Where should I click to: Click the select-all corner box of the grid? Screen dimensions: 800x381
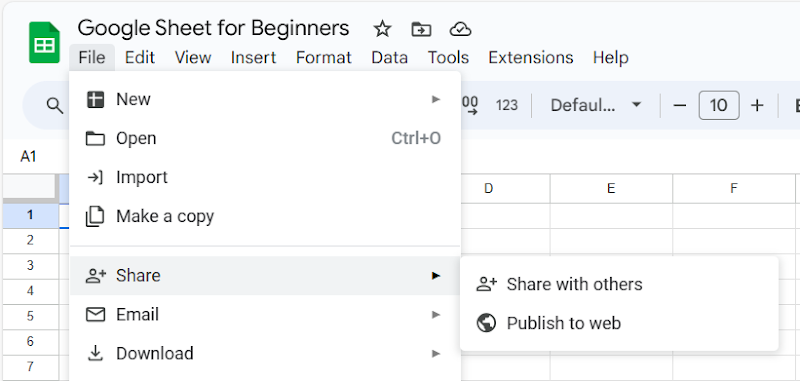tap(31, 188)
